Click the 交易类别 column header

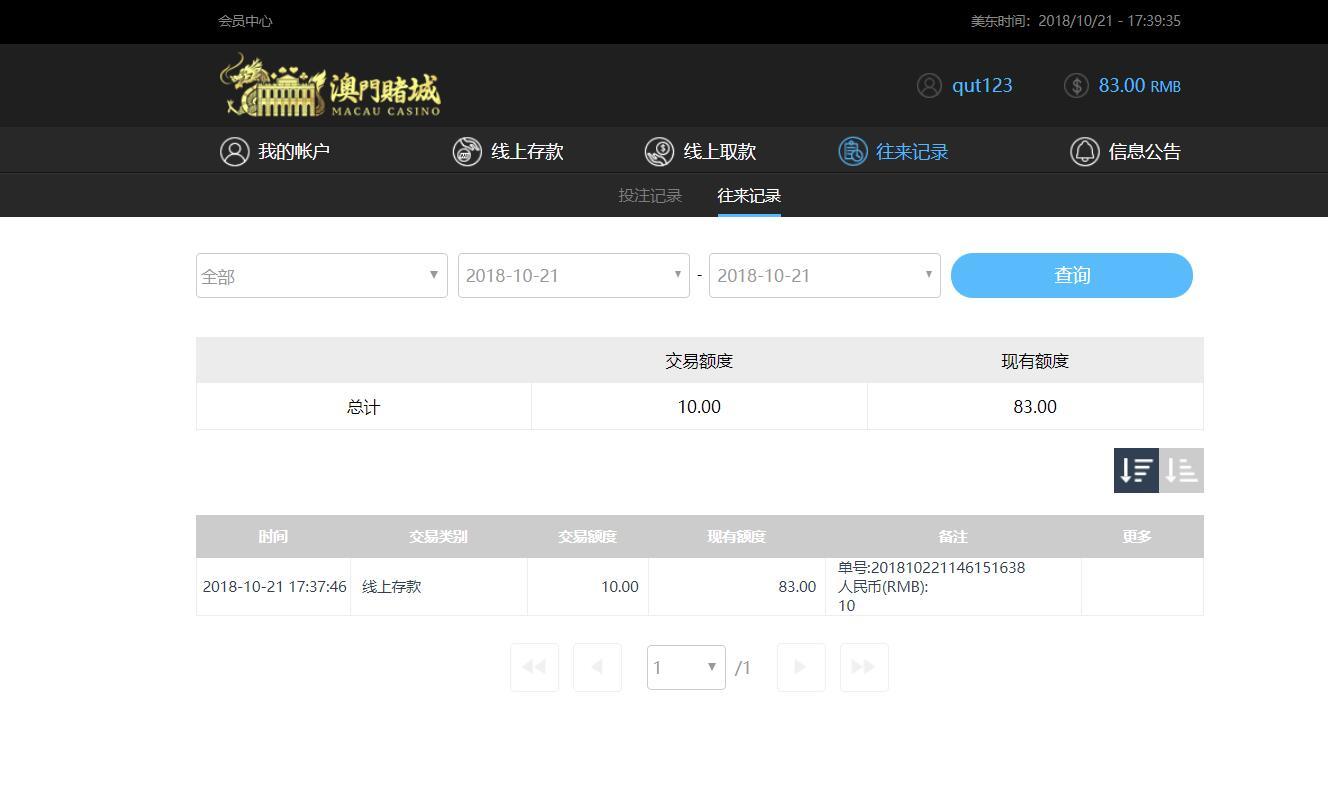point(438,537)
